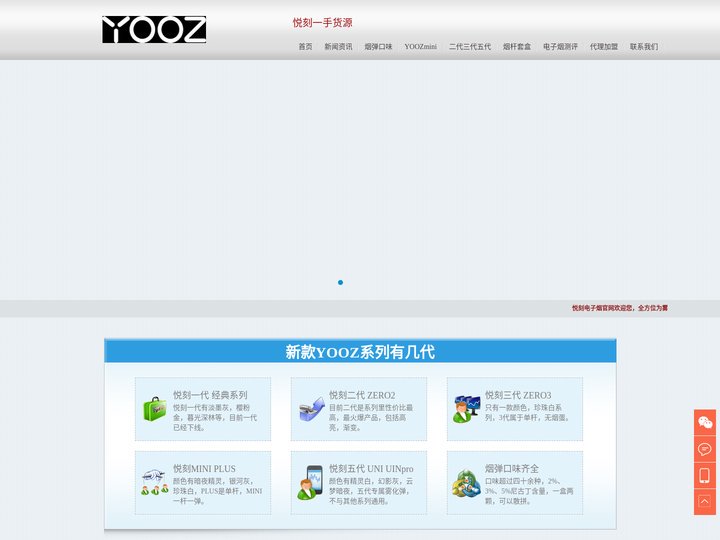Click the scrolling 悦刻电子烟官网欢迎您 marquee text
Screen dimensions: 720x540
619,308
